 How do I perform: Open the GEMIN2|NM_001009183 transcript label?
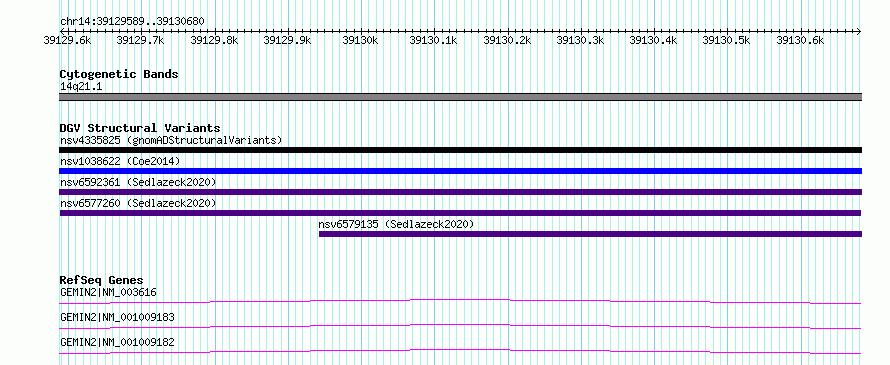click(117, 317)
